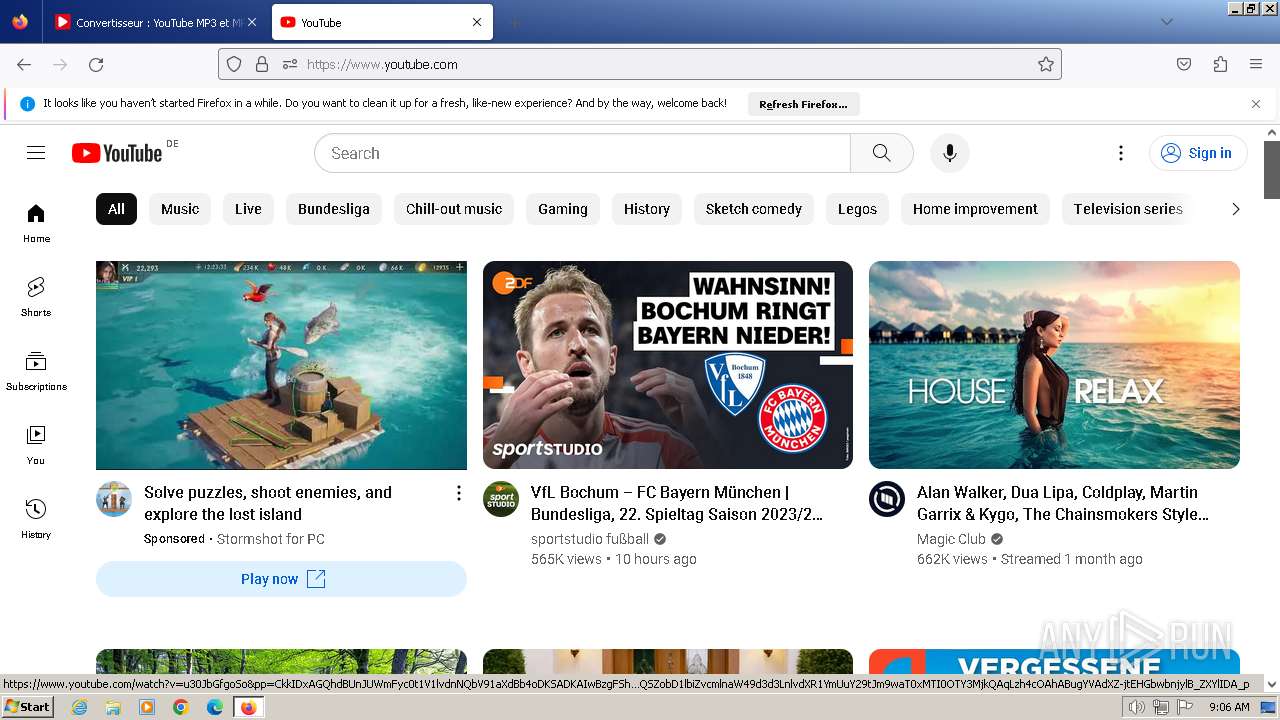Filter by the Music chip
This screenshot has height=720, width=1280.
pyautogui.click(x=180, y=209)
